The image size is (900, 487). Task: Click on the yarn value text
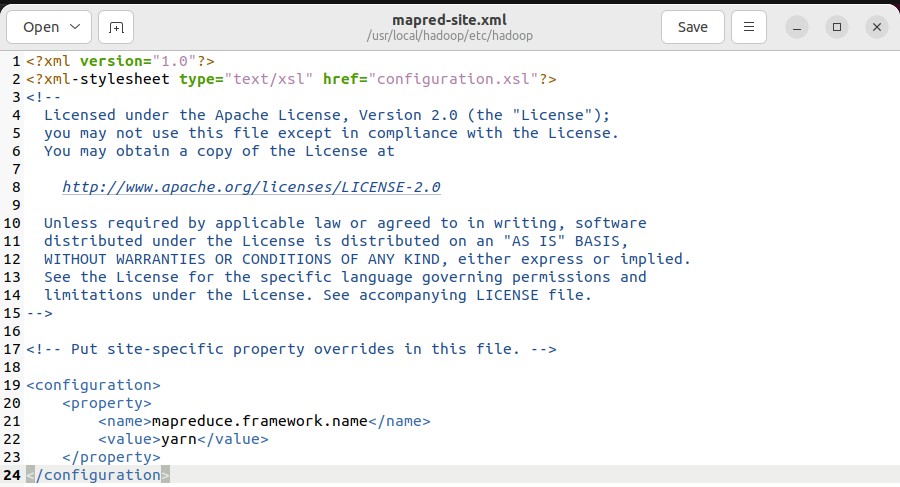click(179, 439)
